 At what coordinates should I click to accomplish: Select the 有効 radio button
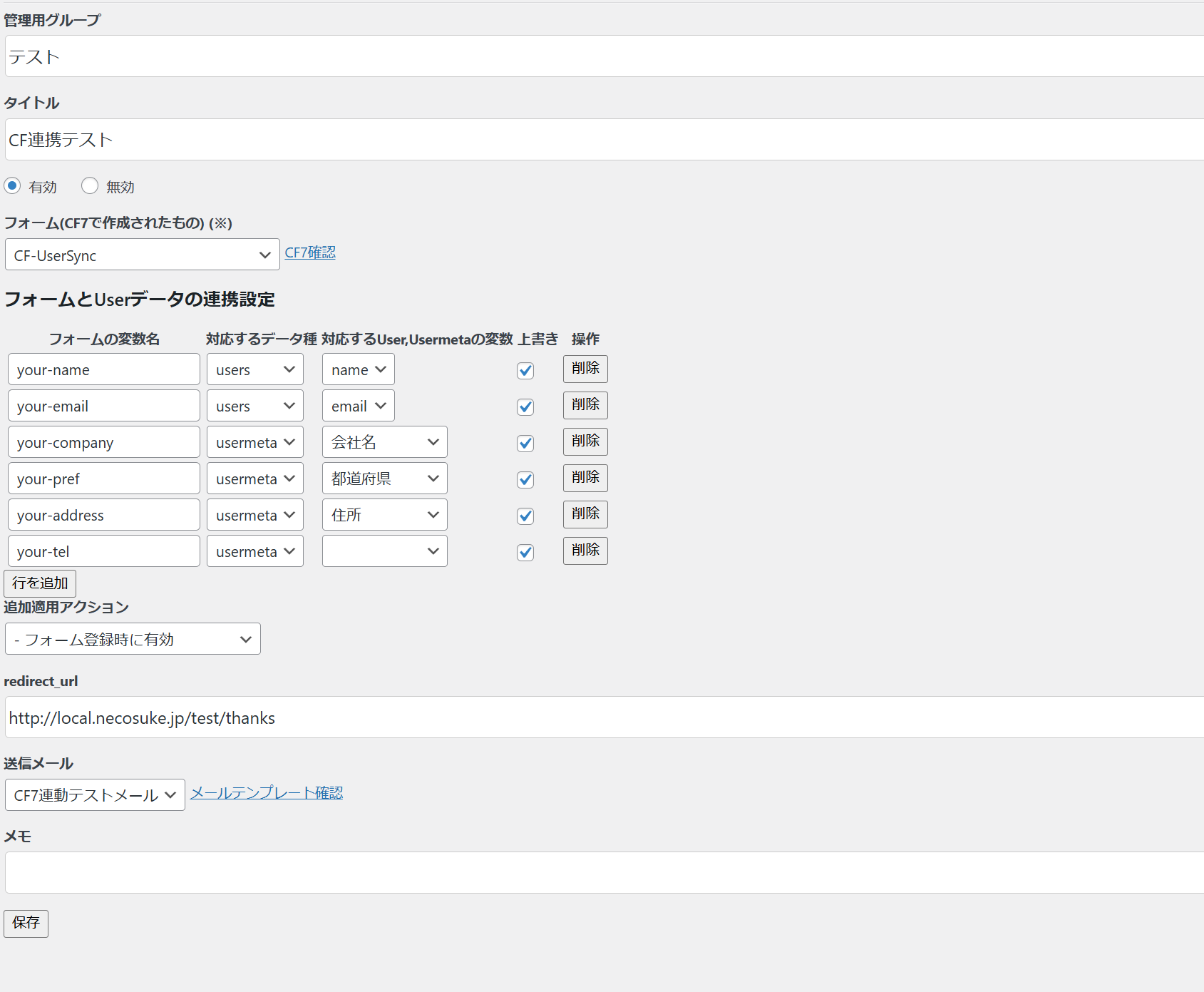[x=12, y=186]
